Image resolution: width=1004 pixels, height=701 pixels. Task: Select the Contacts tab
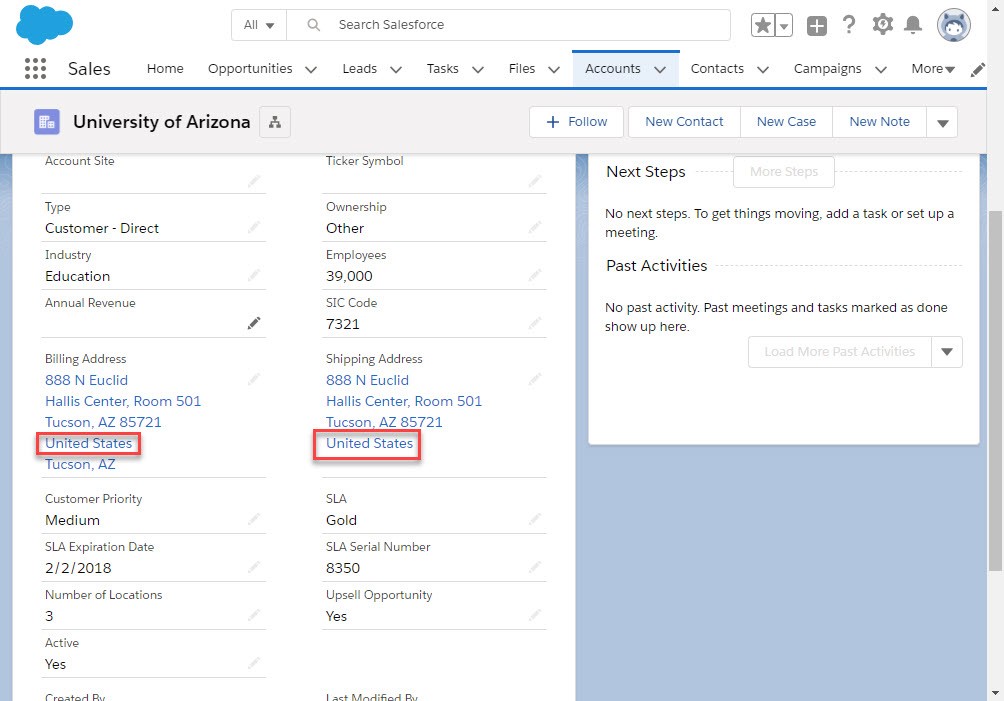(x=717, y=68)
